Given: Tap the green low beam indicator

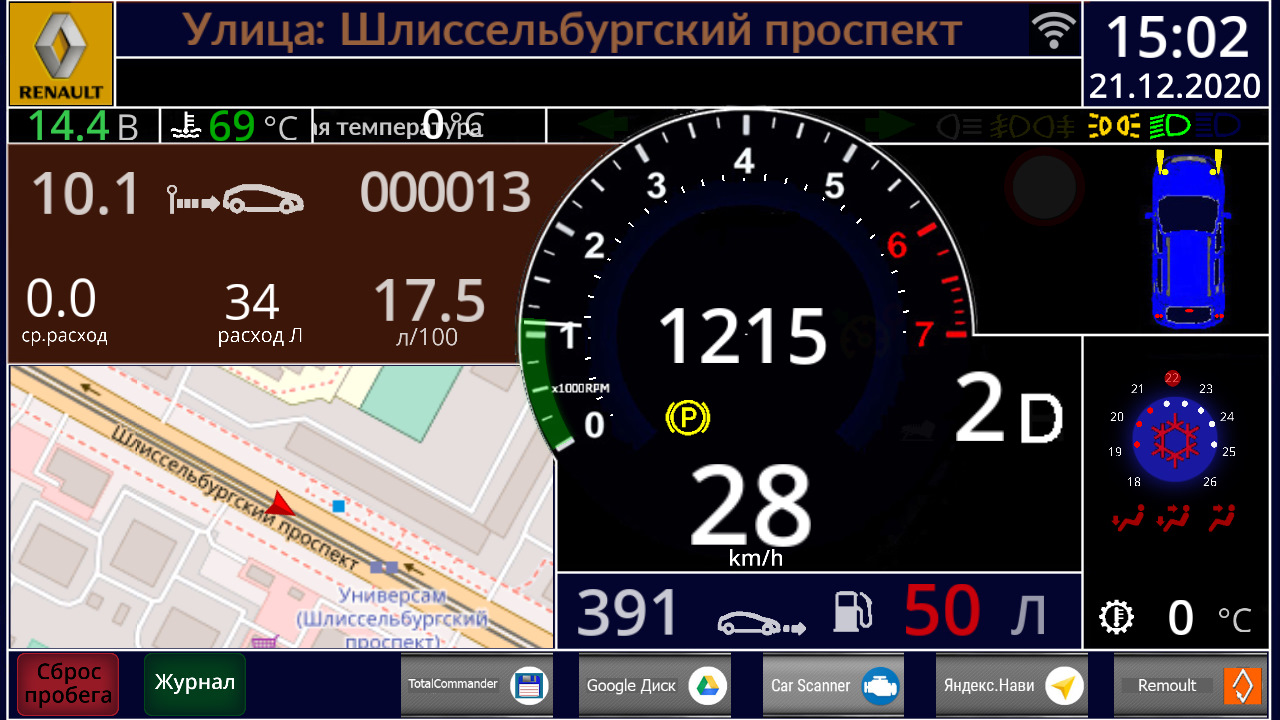Looking at the screenshot, I should pos(1168,126).
